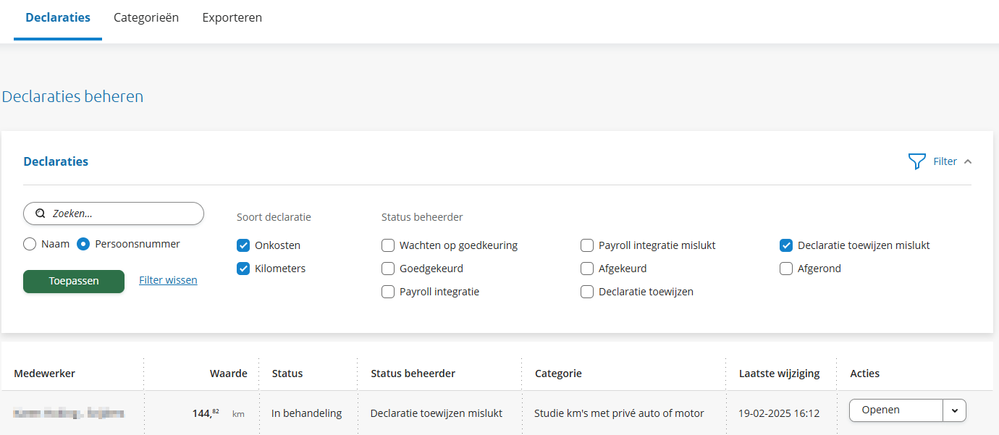This screenshot has height=435, width=999.
Task: Enable Wachten op goedkeuring filter
Action: tap(388, 245)
